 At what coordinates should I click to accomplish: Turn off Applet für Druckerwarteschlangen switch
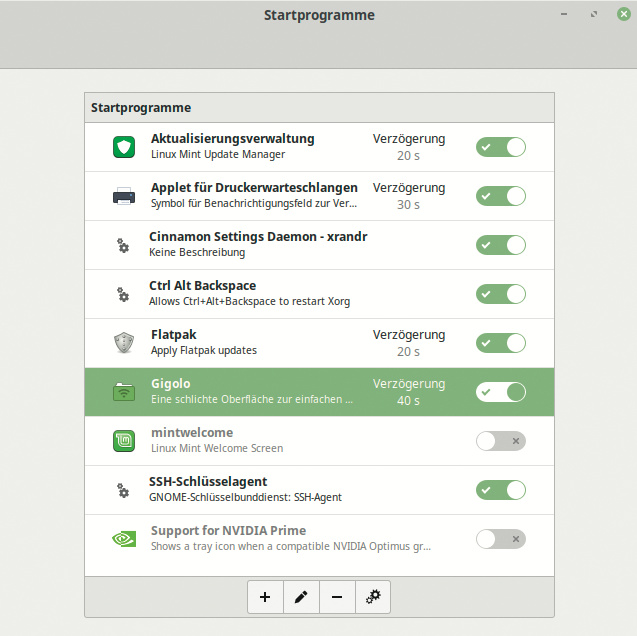click(x=501, y=196)
